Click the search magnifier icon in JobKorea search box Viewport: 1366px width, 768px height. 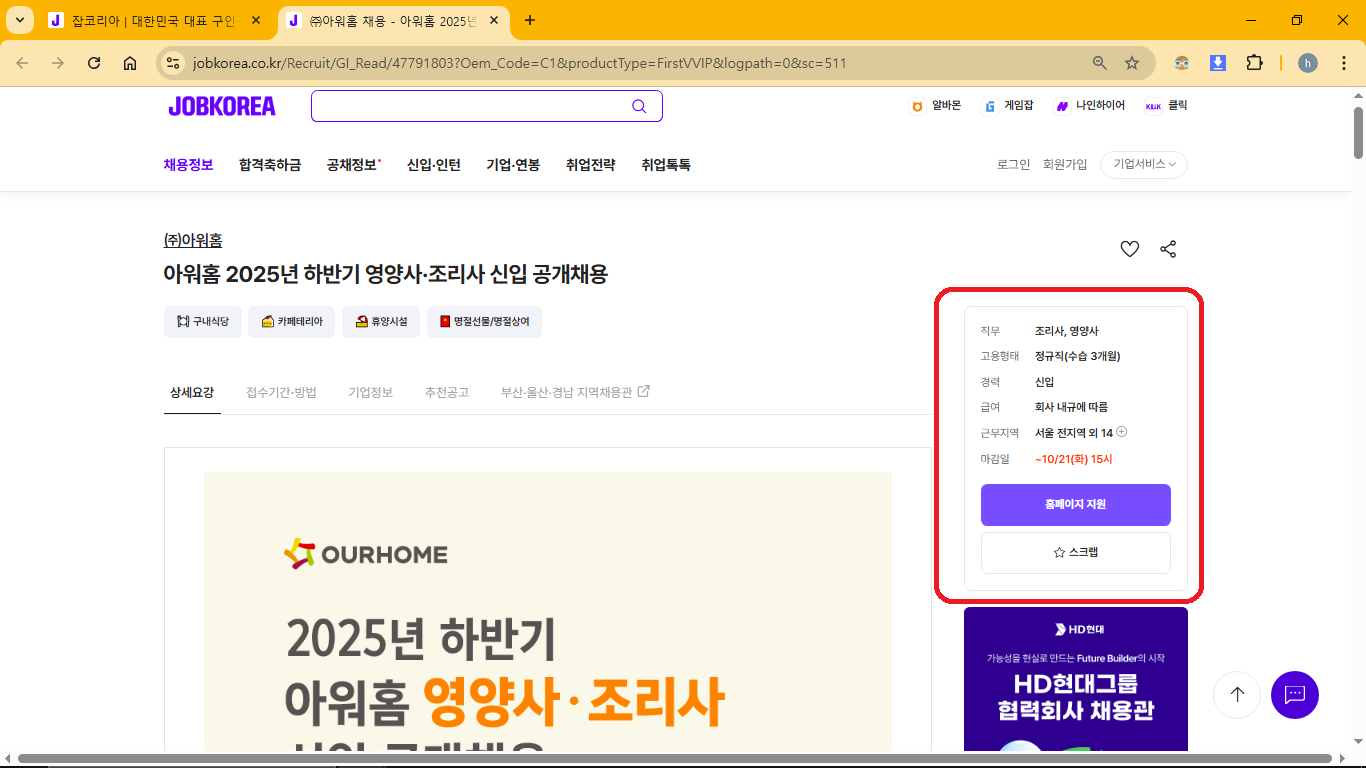[639, 107]
